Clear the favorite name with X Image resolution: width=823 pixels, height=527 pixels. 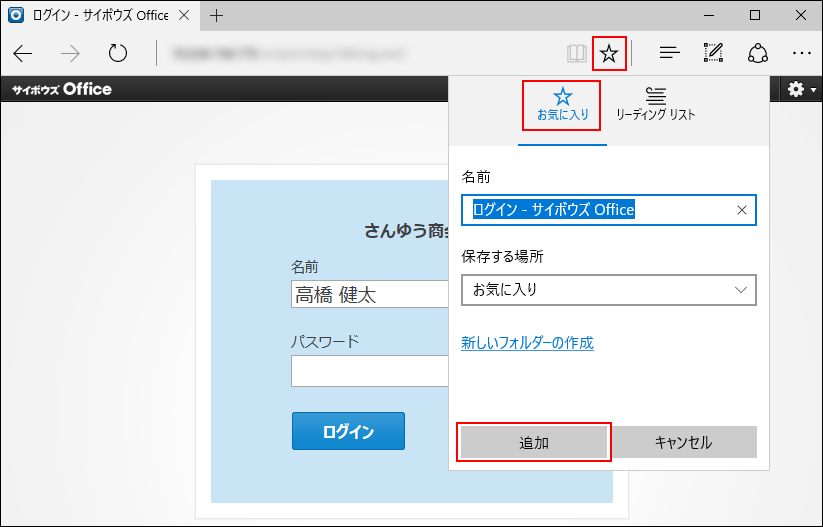click(x=742, y=210)
